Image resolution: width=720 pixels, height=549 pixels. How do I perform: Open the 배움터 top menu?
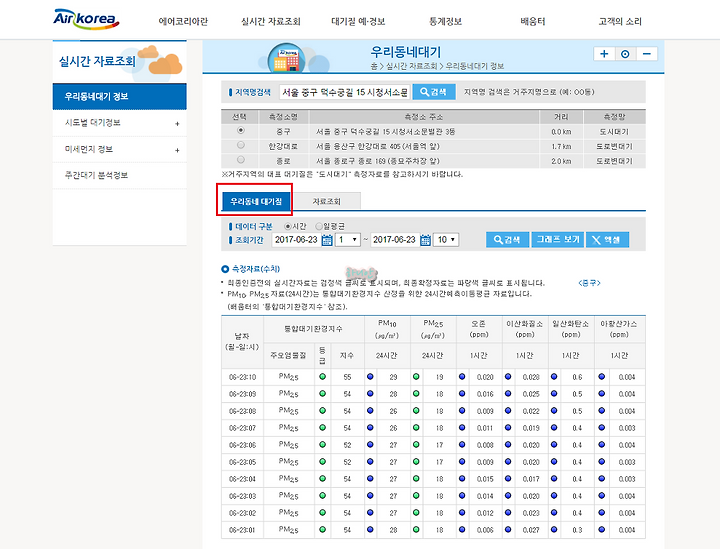(533, 21)
